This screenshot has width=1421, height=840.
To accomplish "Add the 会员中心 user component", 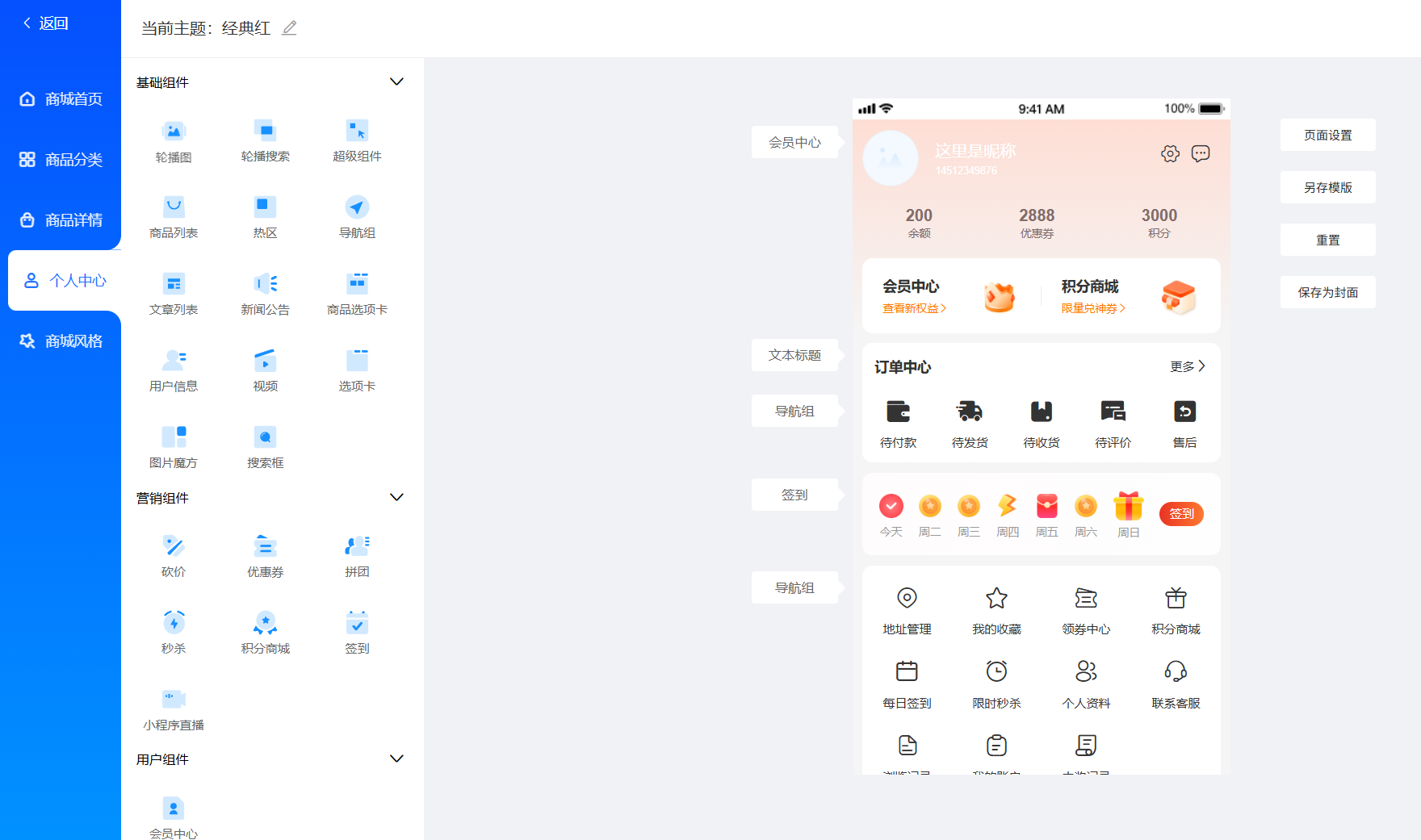I will click(x=174, y=817).
